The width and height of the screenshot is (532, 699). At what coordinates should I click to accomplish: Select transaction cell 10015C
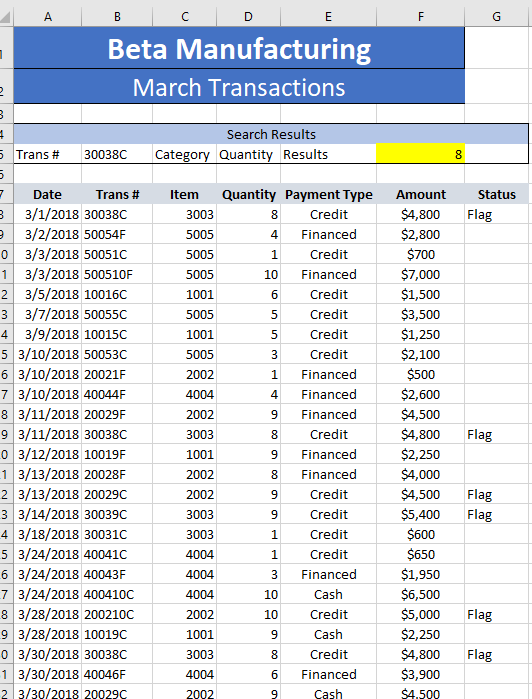117,334
